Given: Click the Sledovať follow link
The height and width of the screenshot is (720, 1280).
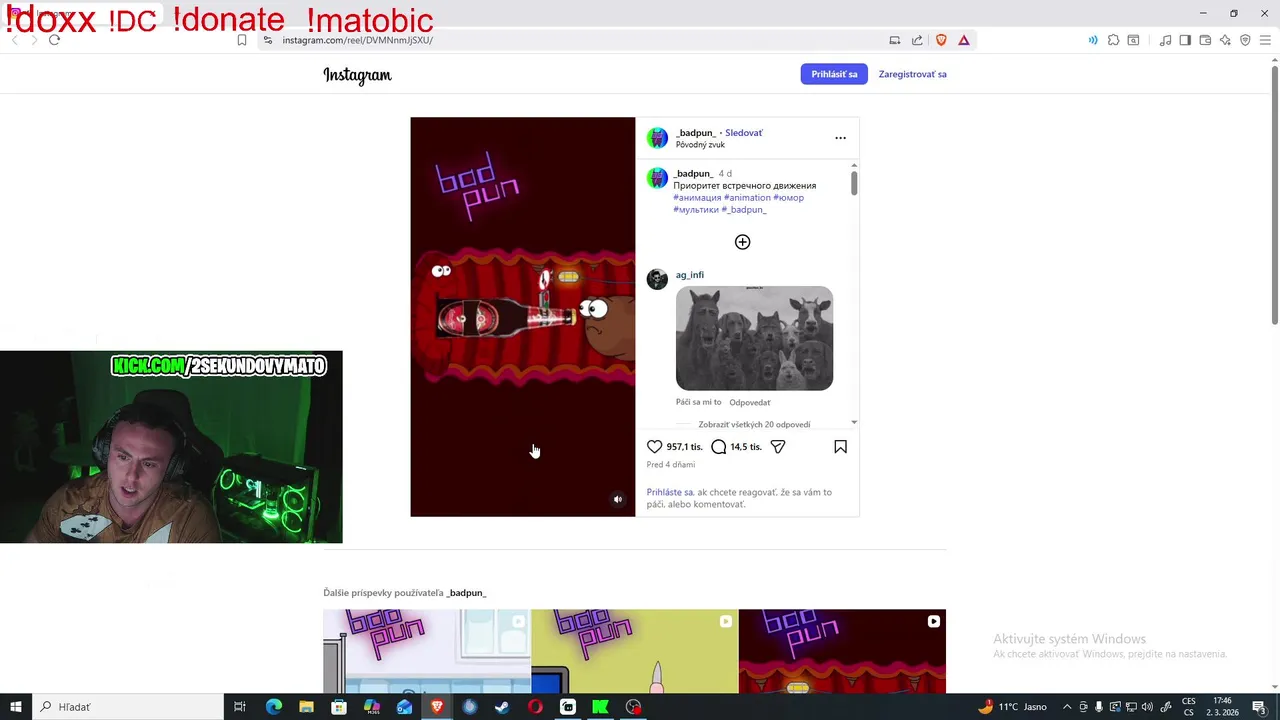Looking at the screenshot, I should pyautogui.click(x=744, y=133).
